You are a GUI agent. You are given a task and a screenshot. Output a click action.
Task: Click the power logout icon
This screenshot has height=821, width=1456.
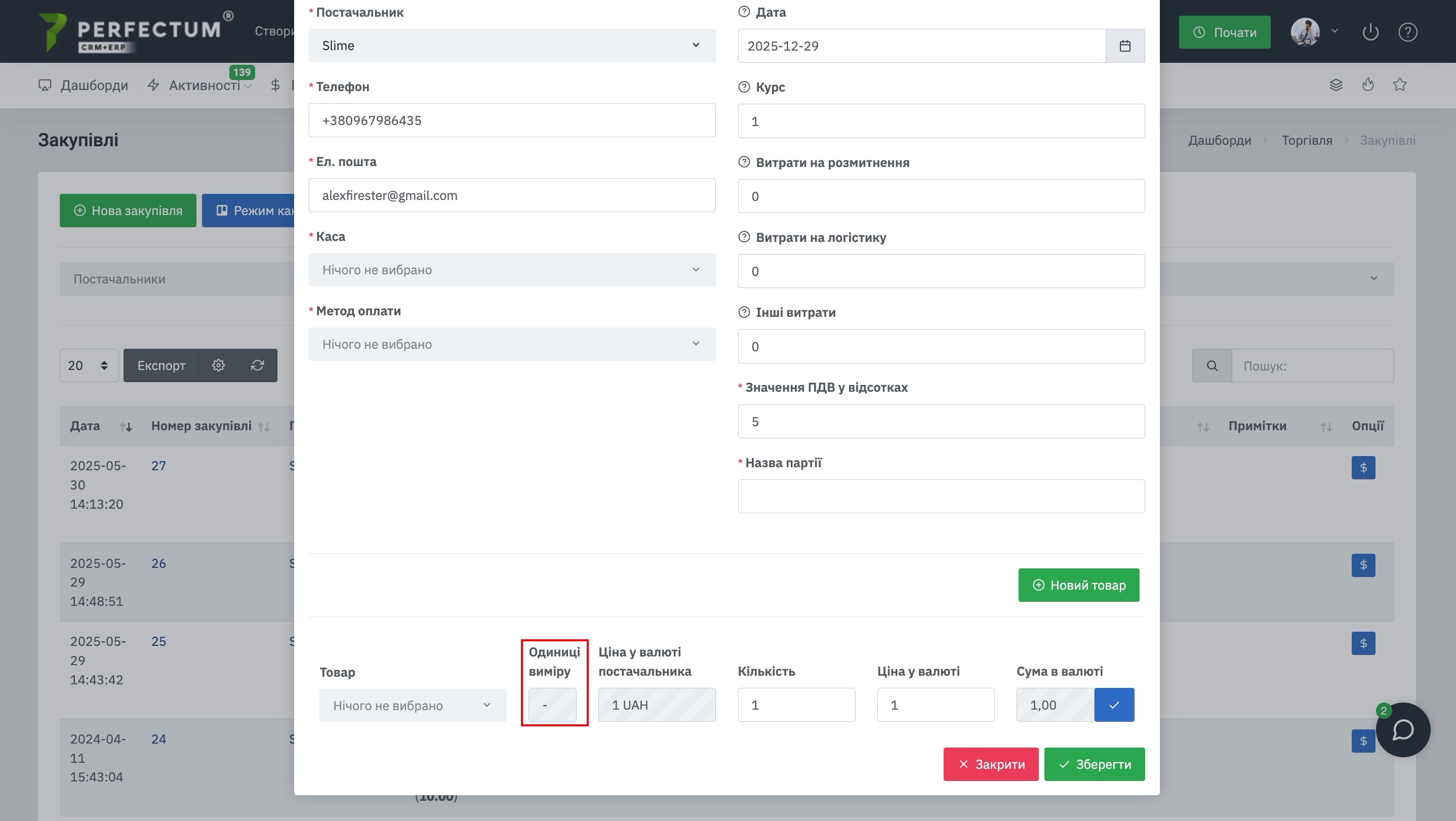[x=1370, y=32]
